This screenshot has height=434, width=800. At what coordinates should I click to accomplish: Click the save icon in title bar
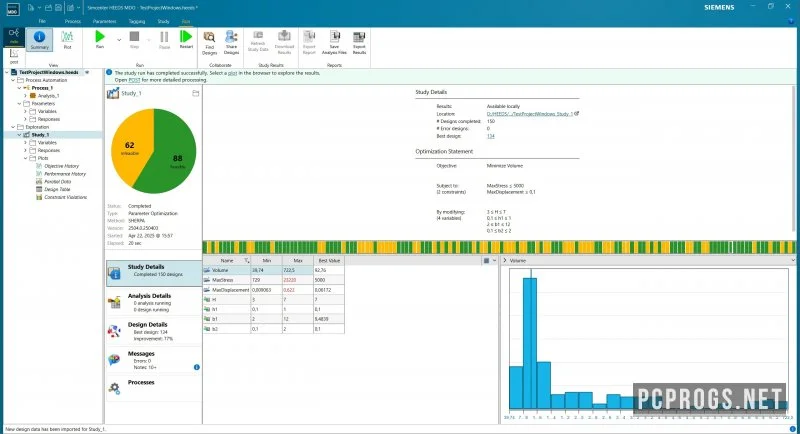tap(58, 8)
